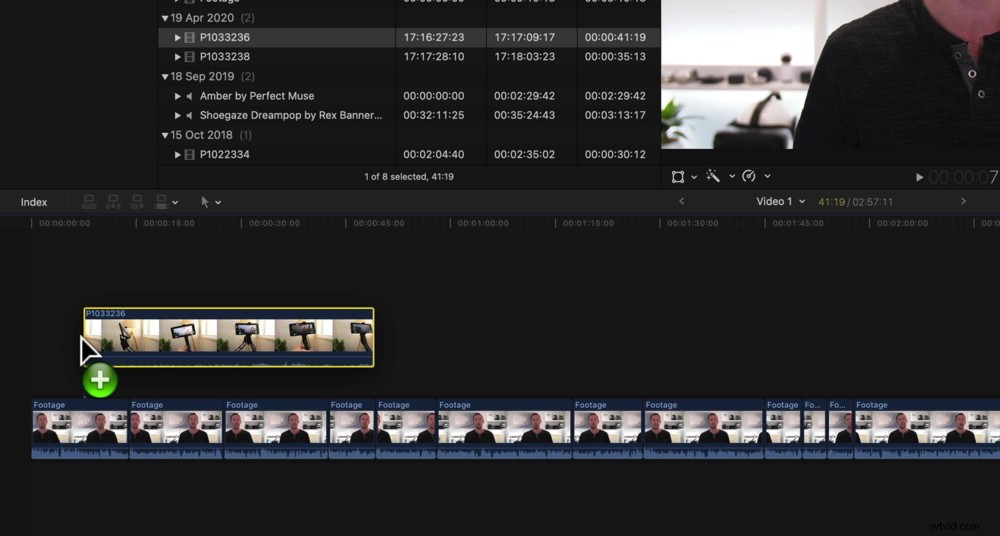This screenshot has width=1000, height=536.
Task: Click the 00:00:30:12 duration cell
Action: [x=615, y=154]
